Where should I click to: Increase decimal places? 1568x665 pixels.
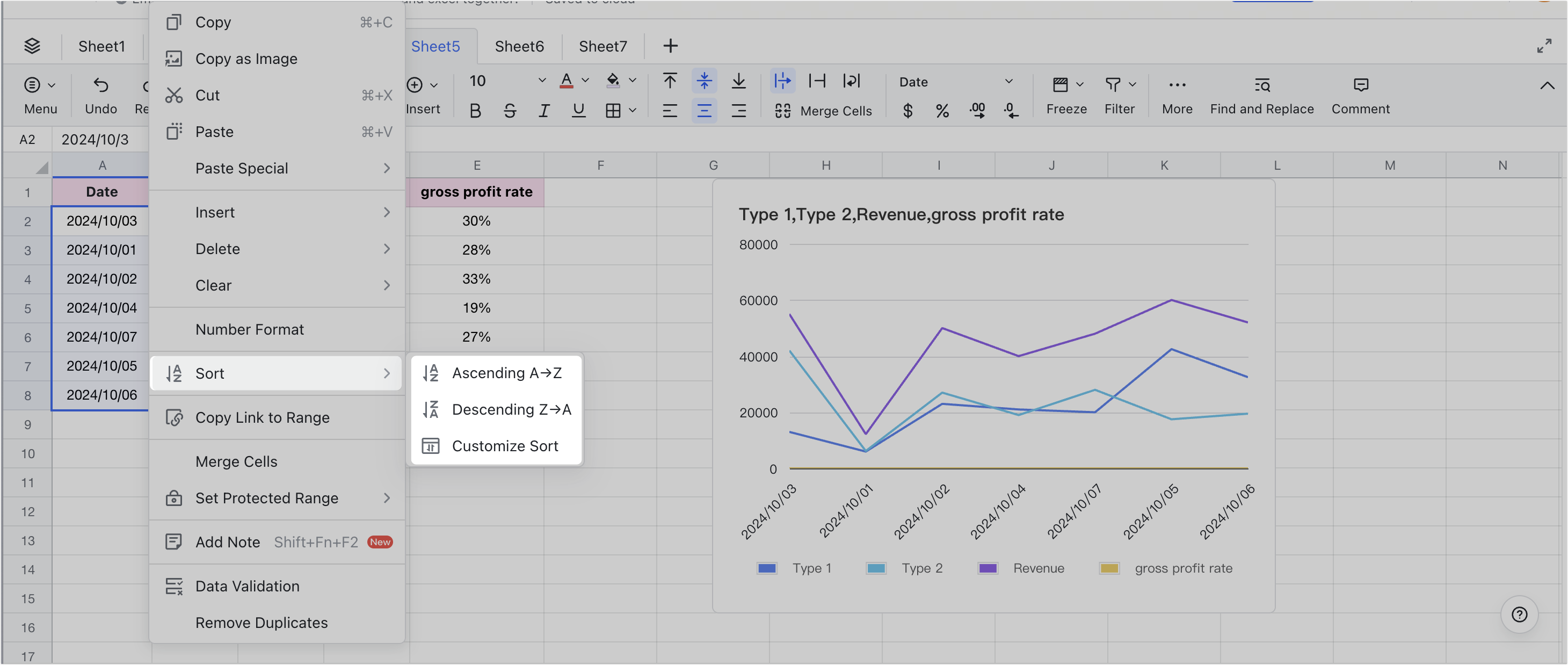977,111
